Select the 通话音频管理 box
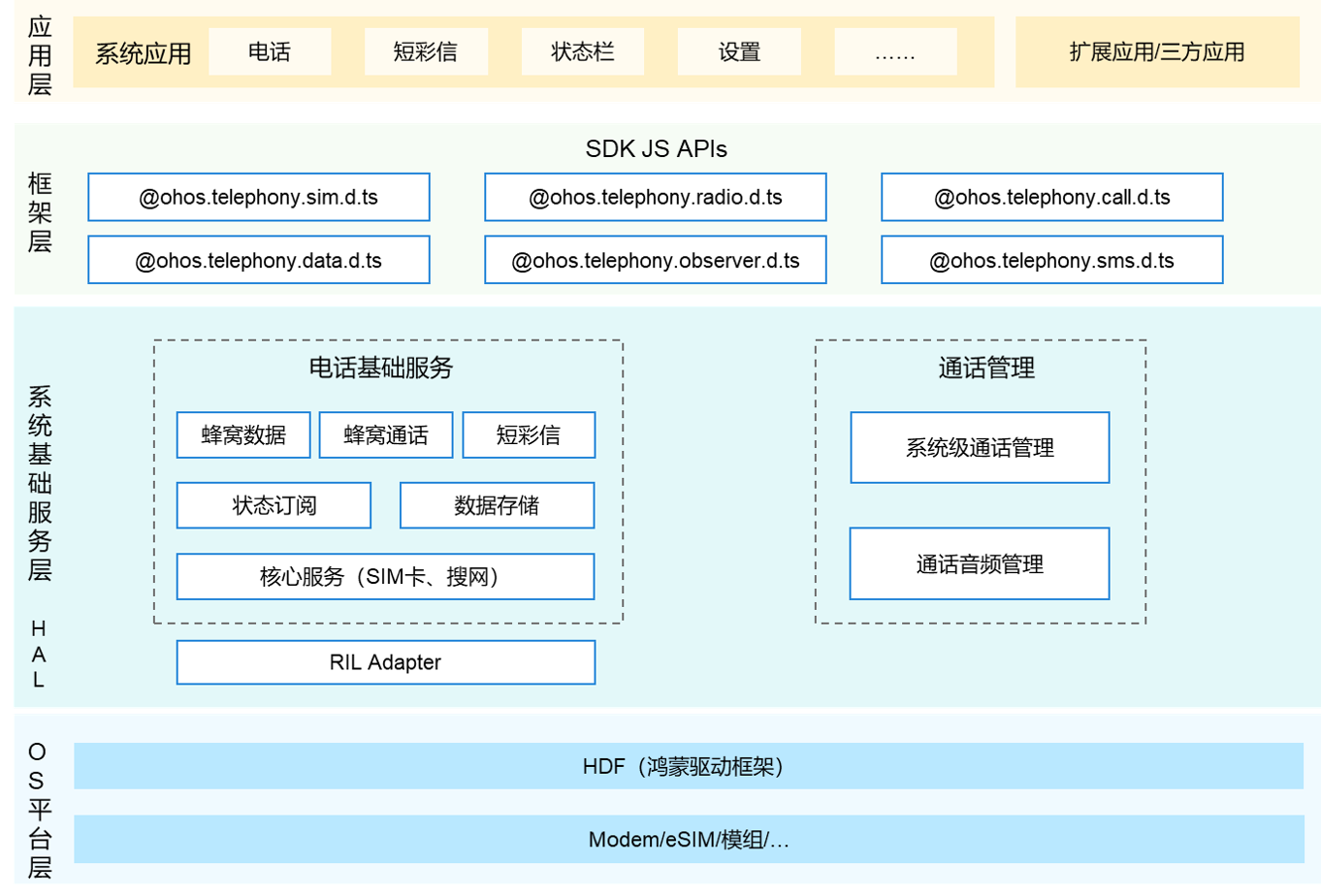Image resolution: width=1321 pixels, height=896 pixels. pos(980,564)
